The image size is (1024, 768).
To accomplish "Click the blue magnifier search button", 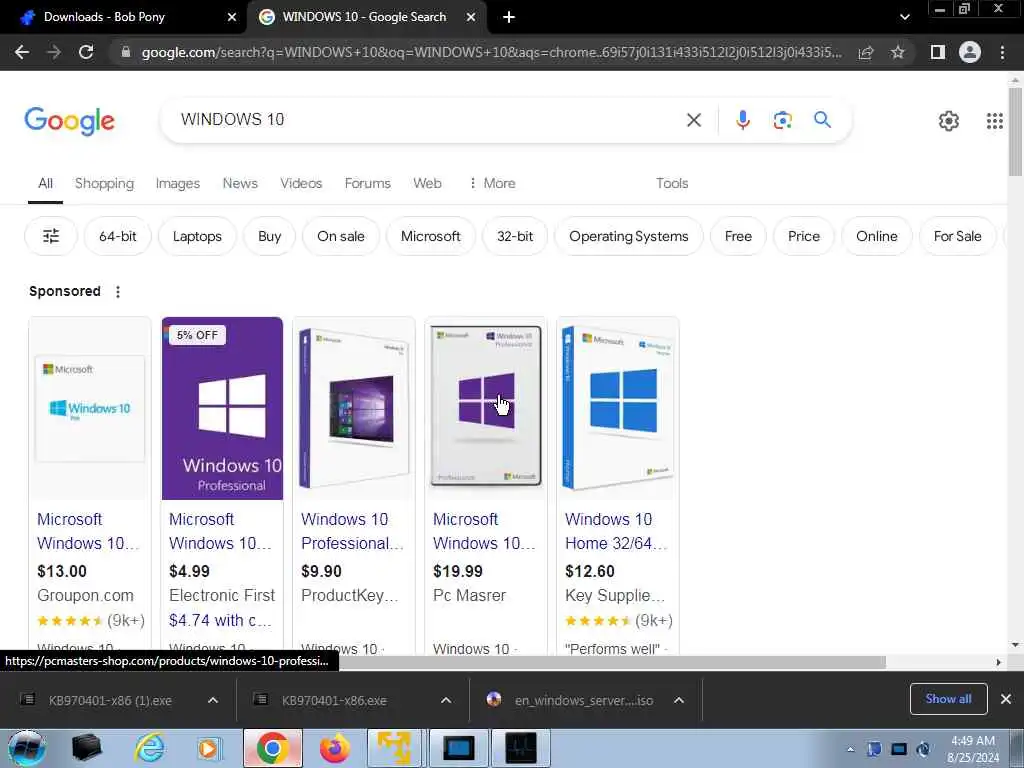I will [x=822, y=120].
